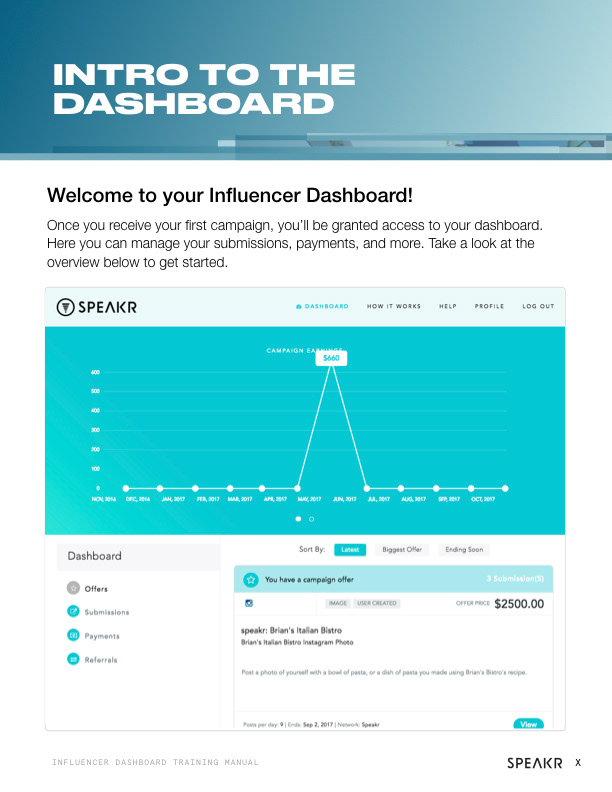The width and height of the screenshot is (612, 792).
Task: Click the Sort By label
Action: tap(312, 549)
